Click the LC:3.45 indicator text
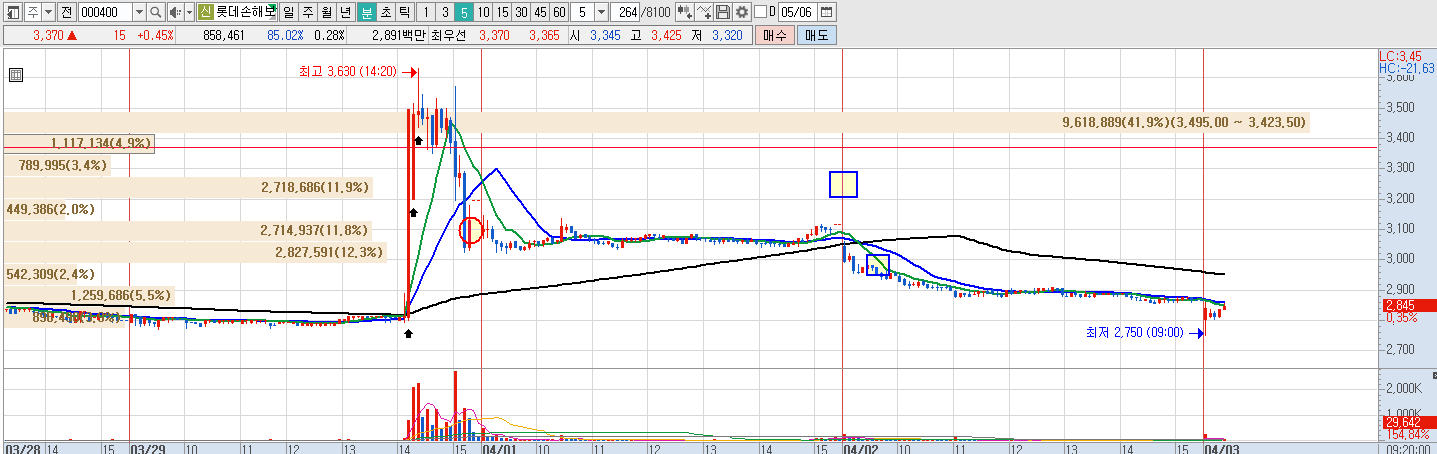Viewport: 1437px width, 454px height. (1400, 56)
